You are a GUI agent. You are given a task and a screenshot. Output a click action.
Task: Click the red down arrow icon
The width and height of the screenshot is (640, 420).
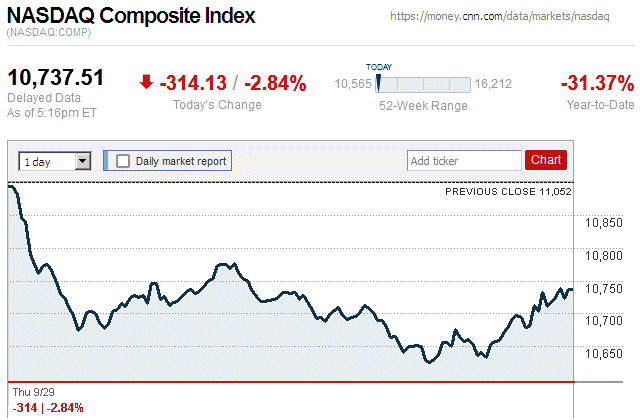pyautogui.click(x=146, y=83)
